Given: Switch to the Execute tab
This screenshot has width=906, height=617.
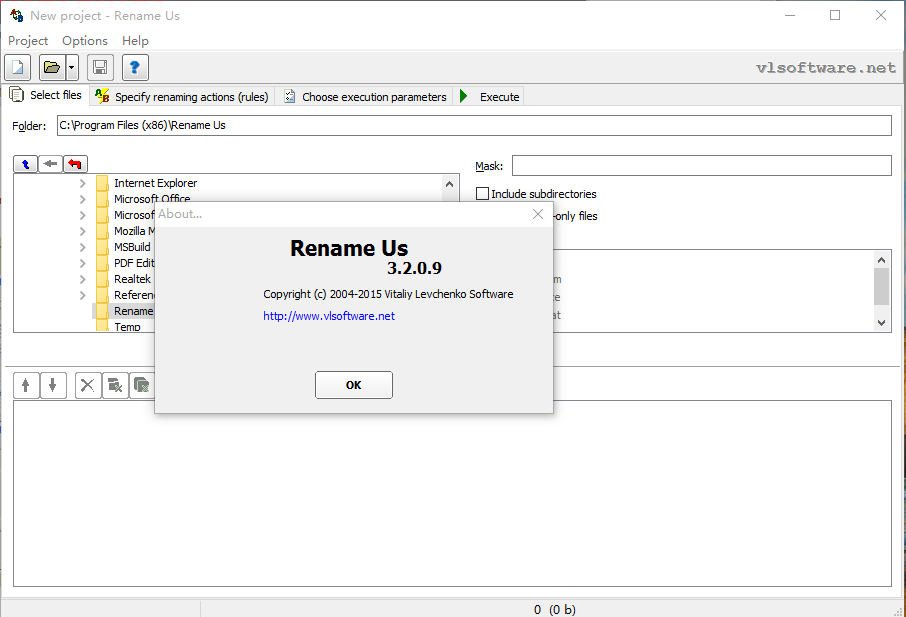Looking at the screenshot, I should coord(490,97).
